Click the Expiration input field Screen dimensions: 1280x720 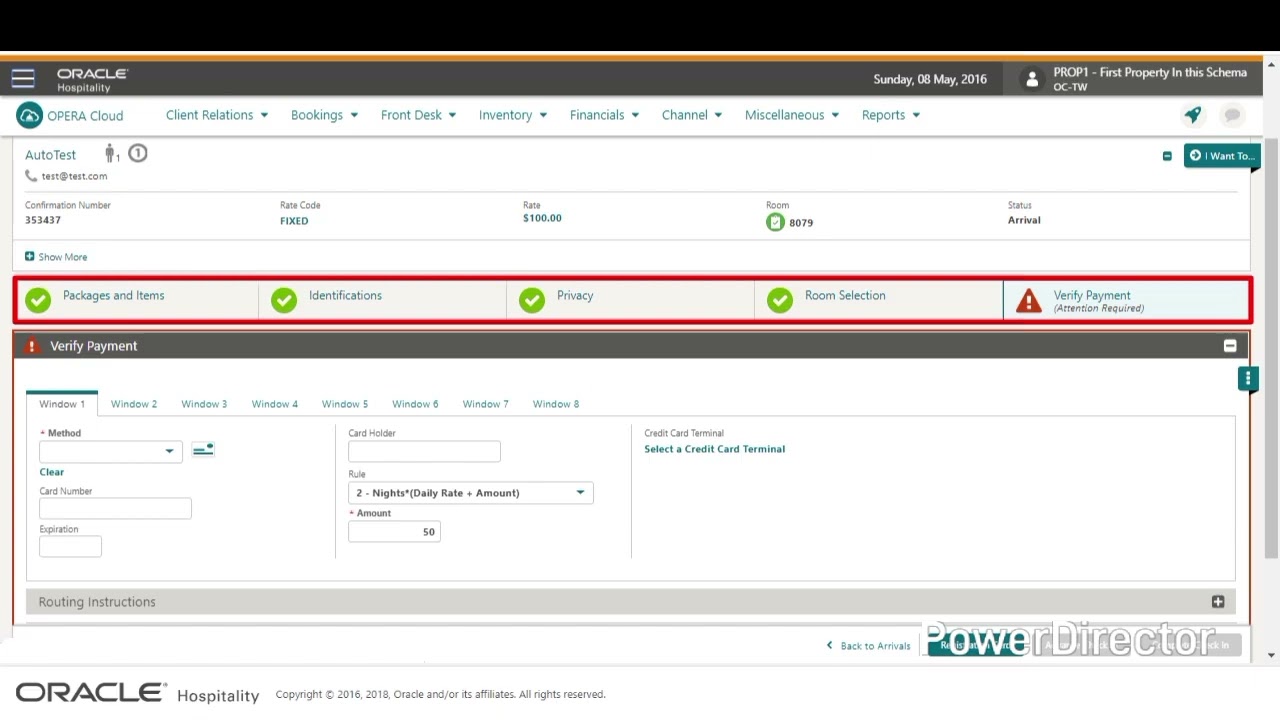pyautogui.click(x=70, y=546)
